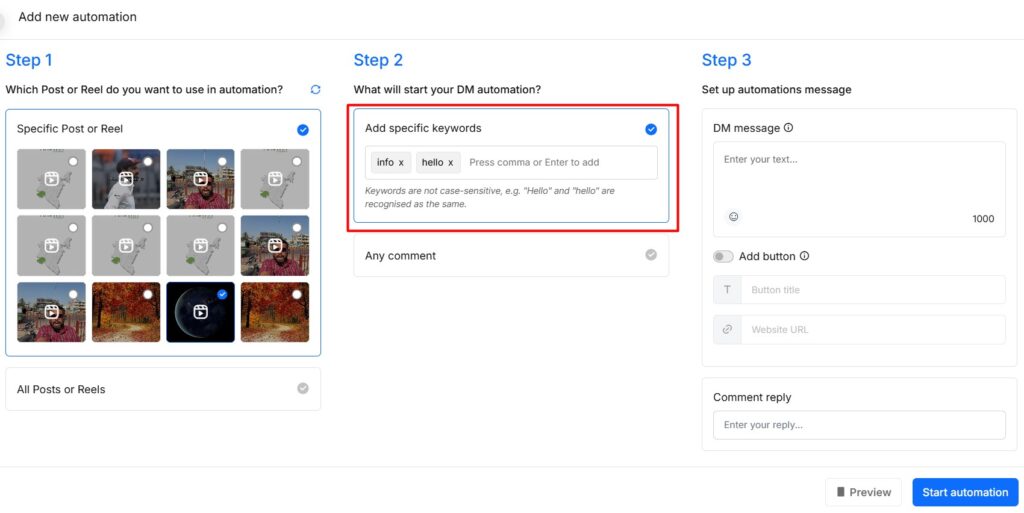Click the T icon beside Button title

(x=727, y=290)
